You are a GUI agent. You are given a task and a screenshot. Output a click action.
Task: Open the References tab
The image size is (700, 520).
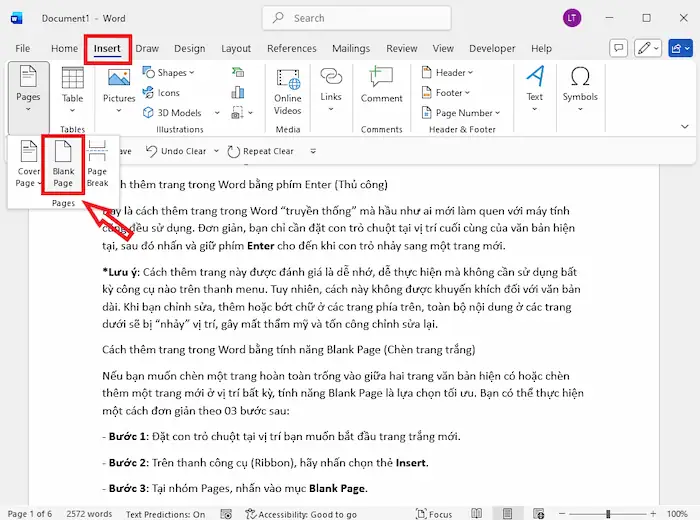(x=292, y=48)
